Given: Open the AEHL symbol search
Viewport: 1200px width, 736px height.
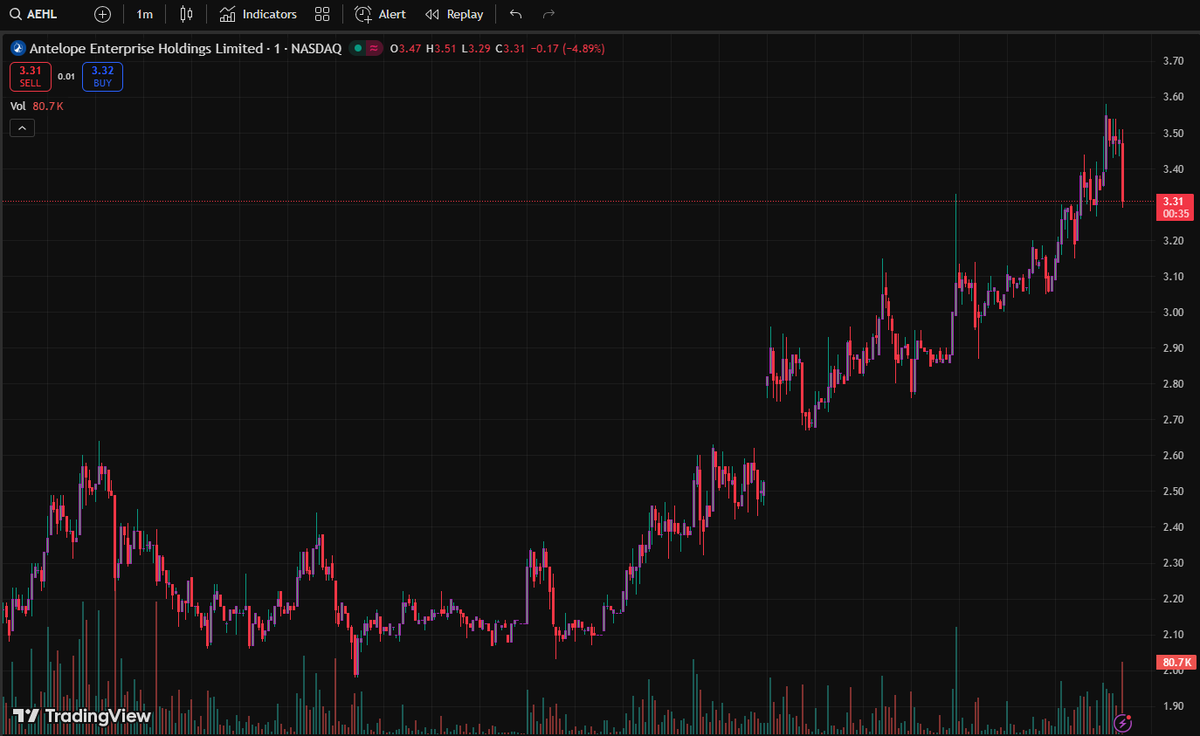Looking at the screenshot, I should tap(34, 14).
